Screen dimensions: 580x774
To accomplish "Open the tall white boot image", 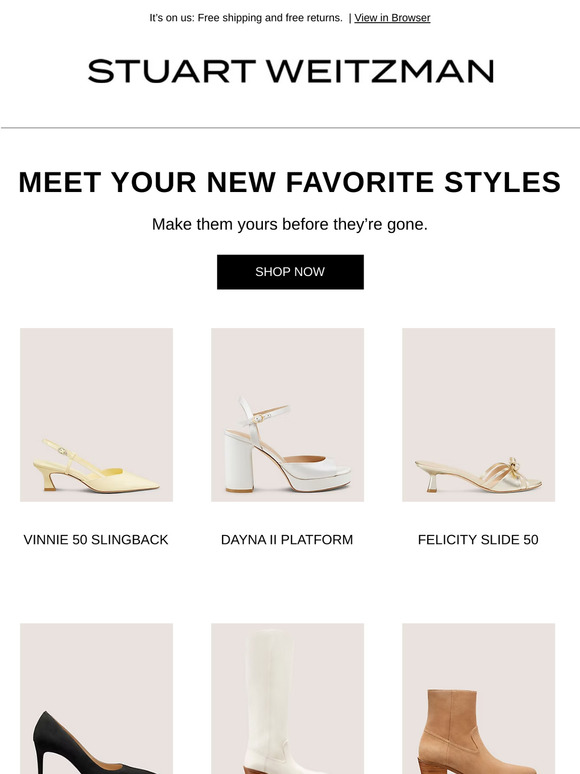I will pyautogui.click(x=287, y=698).
